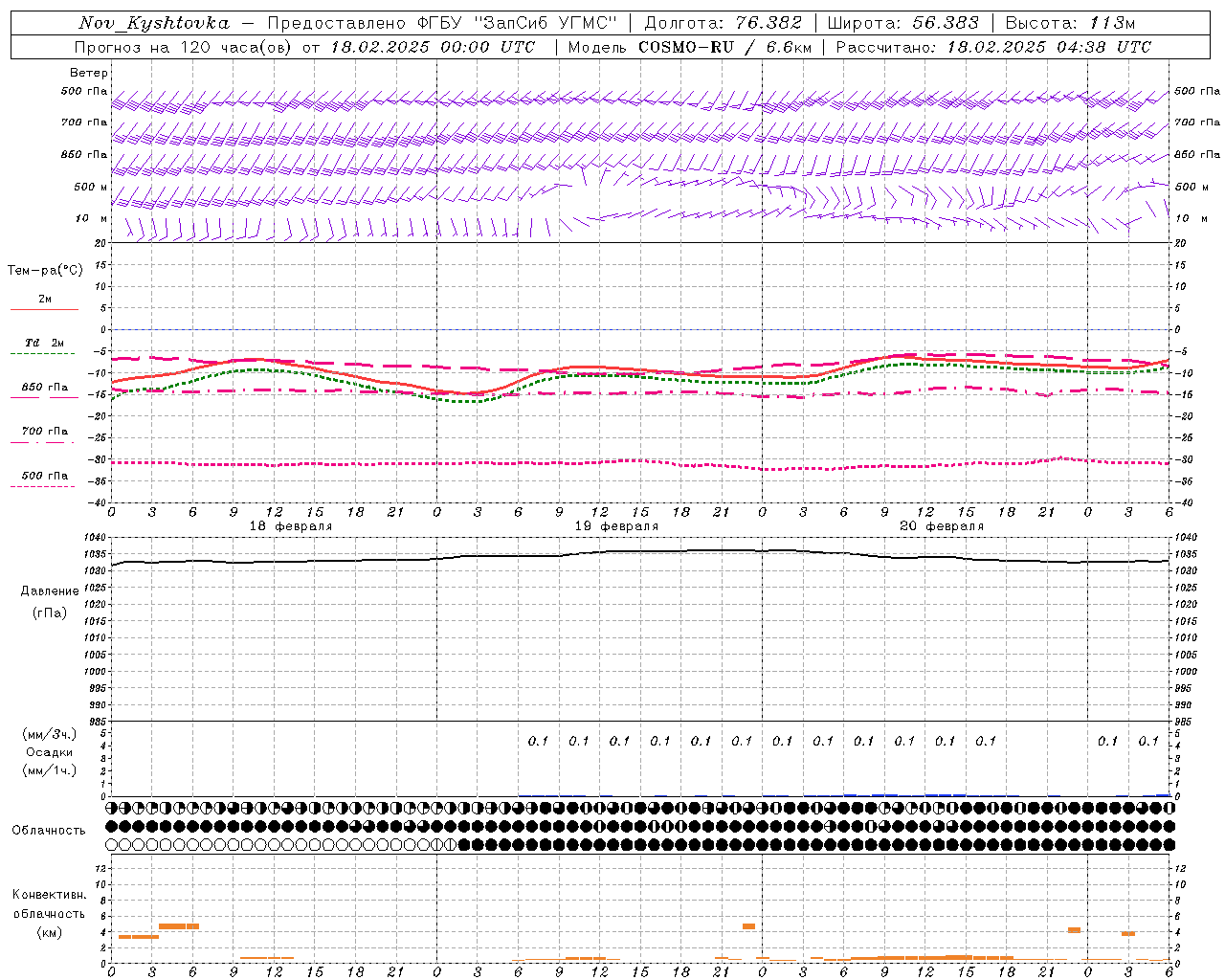This screenshot has height=980, width=1225.
Task: Click the date label 20 февраля
Action: tap(942, 526)
